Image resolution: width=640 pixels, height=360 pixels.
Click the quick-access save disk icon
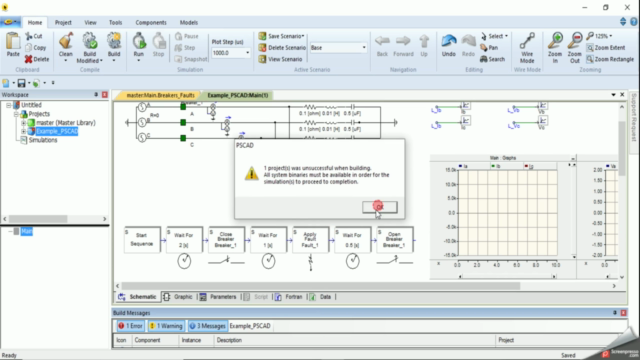click(x=21, y=83)
